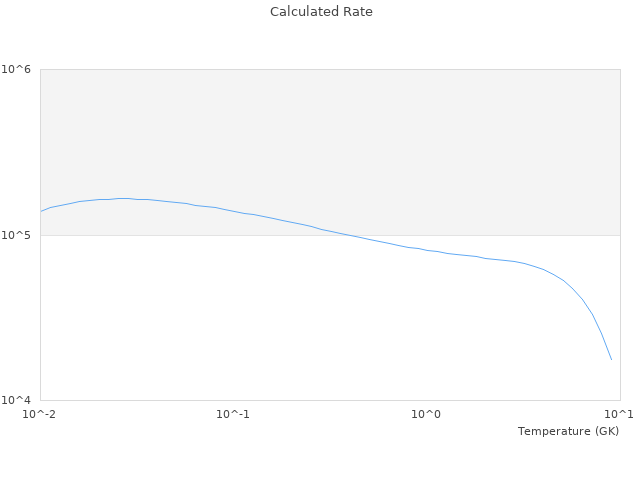This screenshot has height=480, width=640.
Task: Click the 10^0 x-axis tick label
Action: tap(427, 415)
